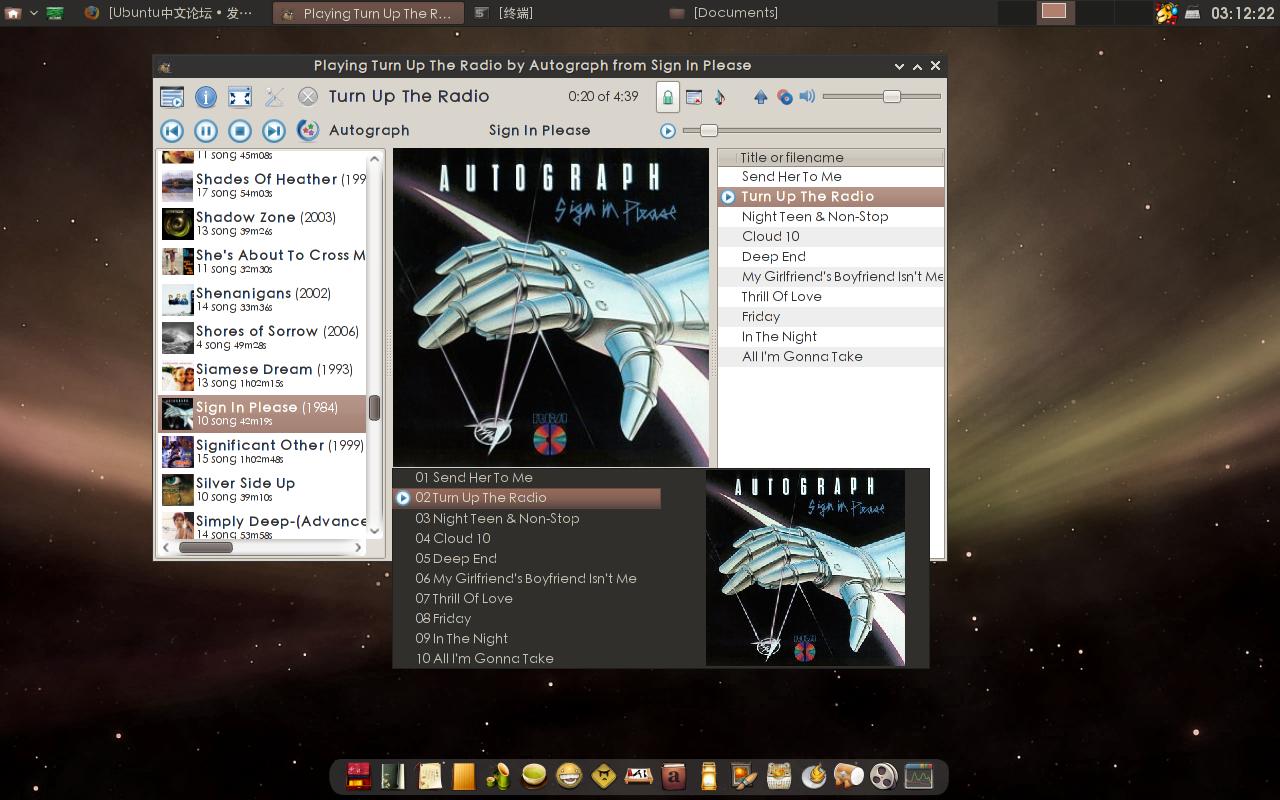Select 'Deep End' in song list
This screenshot has height=800, width=1280.
coord(831,257)
